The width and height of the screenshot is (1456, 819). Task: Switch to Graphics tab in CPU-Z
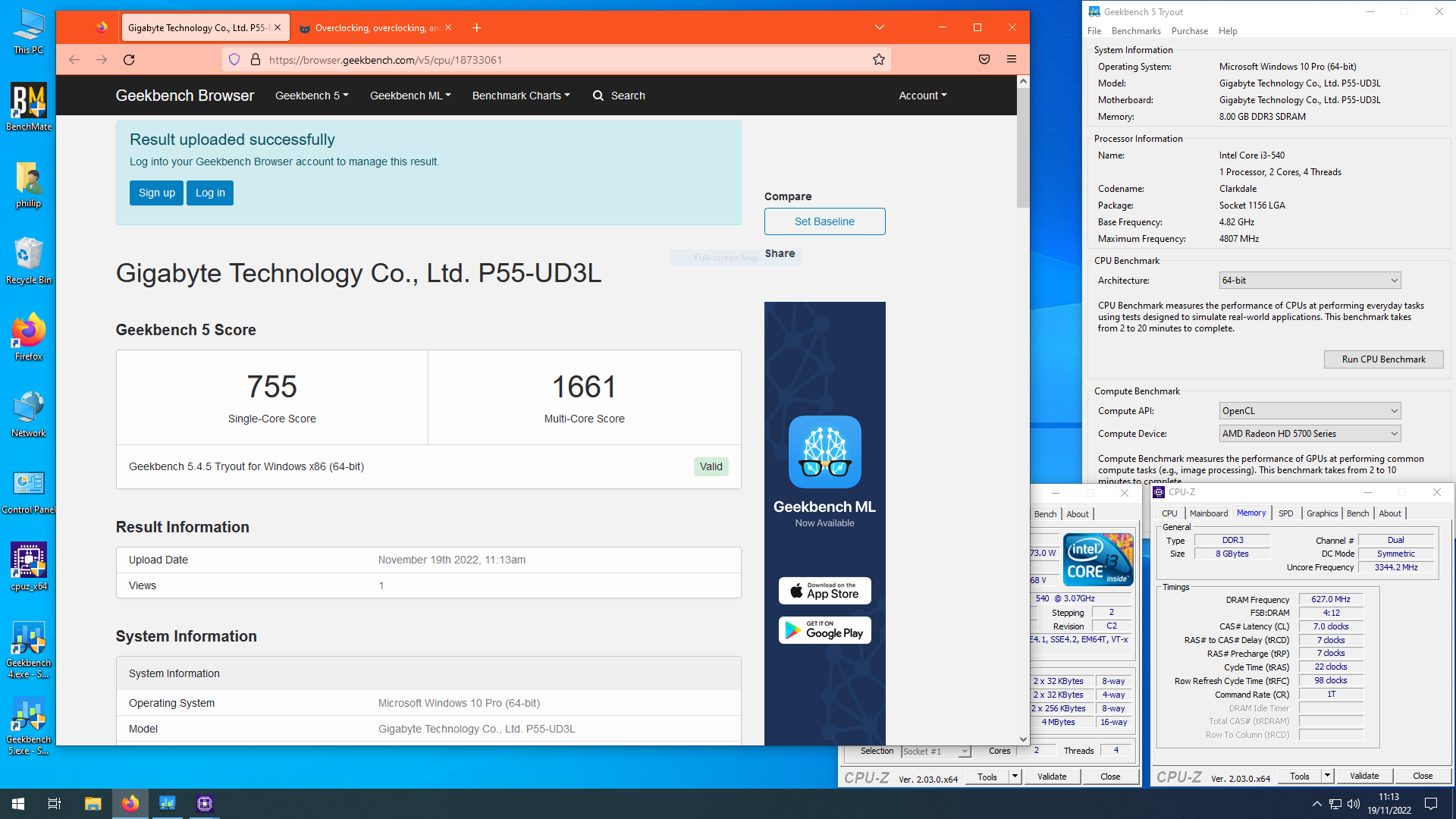click(x=1323, y=513)
